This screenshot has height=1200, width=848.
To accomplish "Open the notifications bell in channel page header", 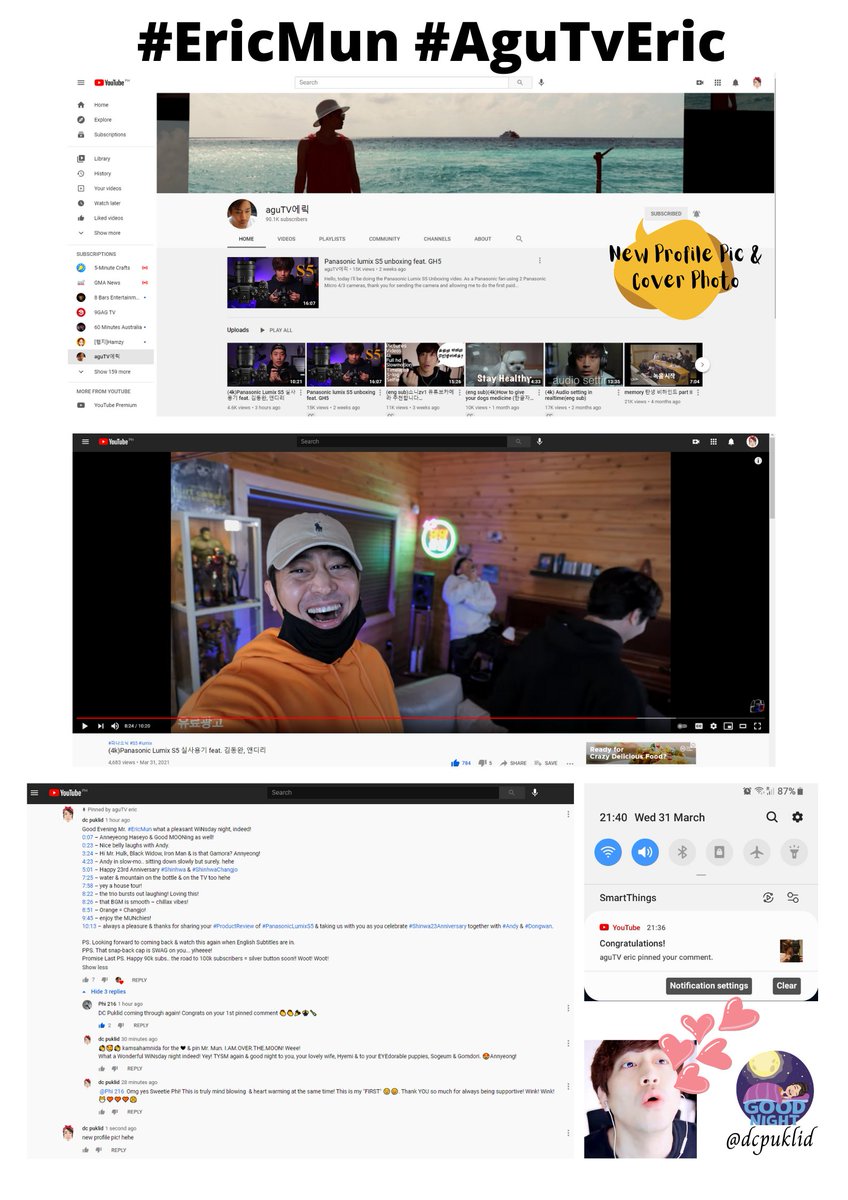I will click(736, 83).
